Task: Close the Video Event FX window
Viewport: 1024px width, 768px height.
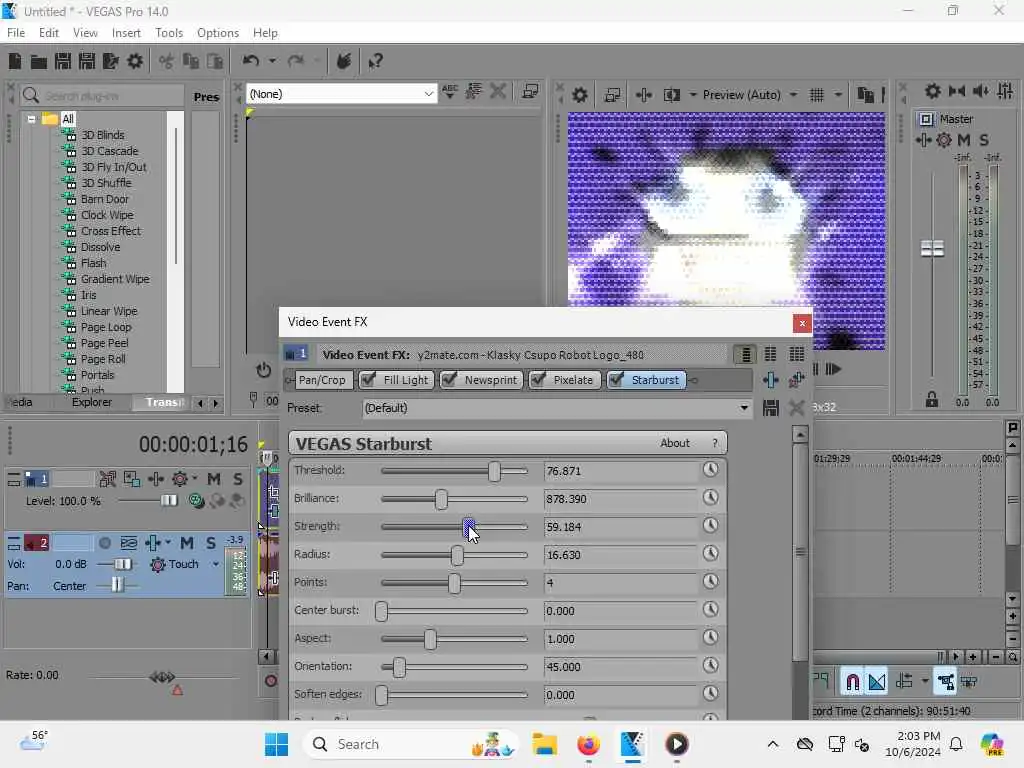Action: click(x=802, y=323)
